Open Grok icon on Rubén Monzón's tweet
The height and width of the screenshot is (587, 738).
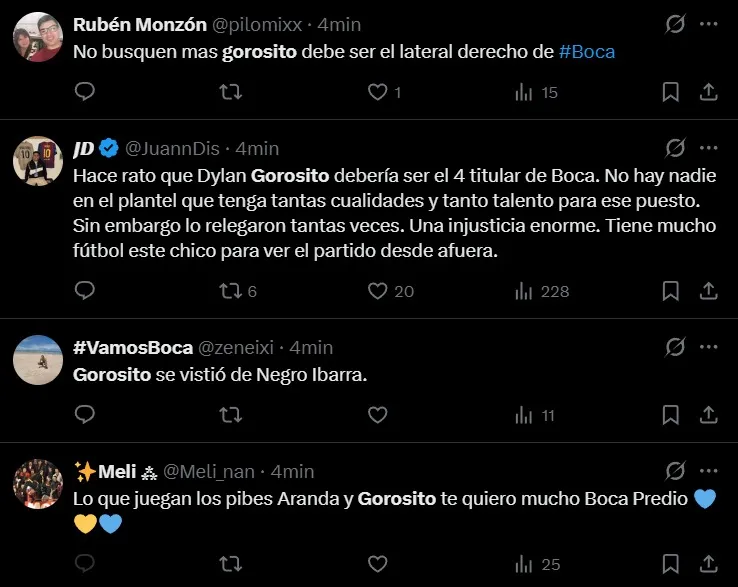pos(675,24)
